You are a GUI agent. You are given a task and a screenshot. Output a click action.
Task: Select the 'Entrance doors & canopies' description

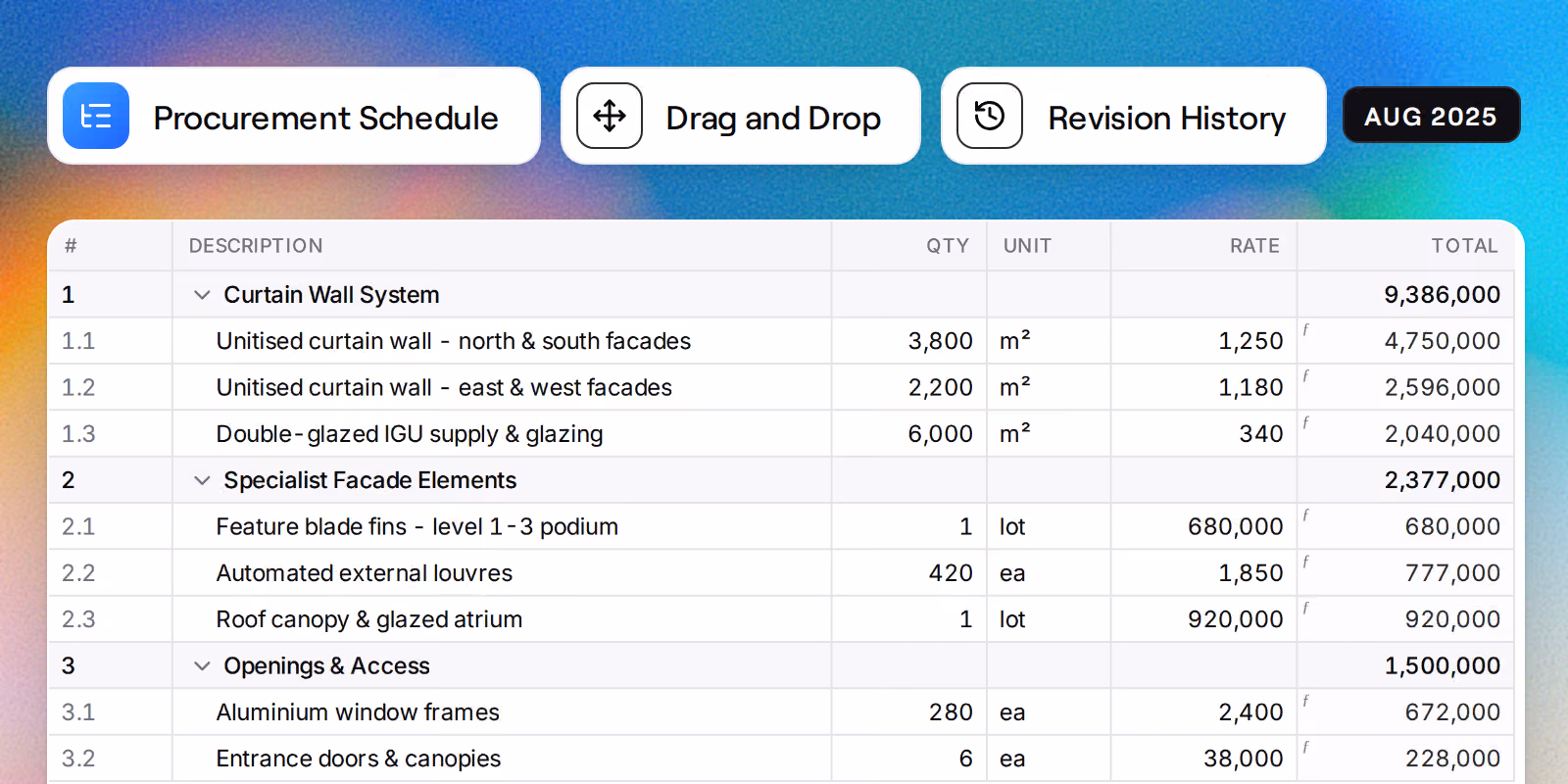(x=358, y=759)
